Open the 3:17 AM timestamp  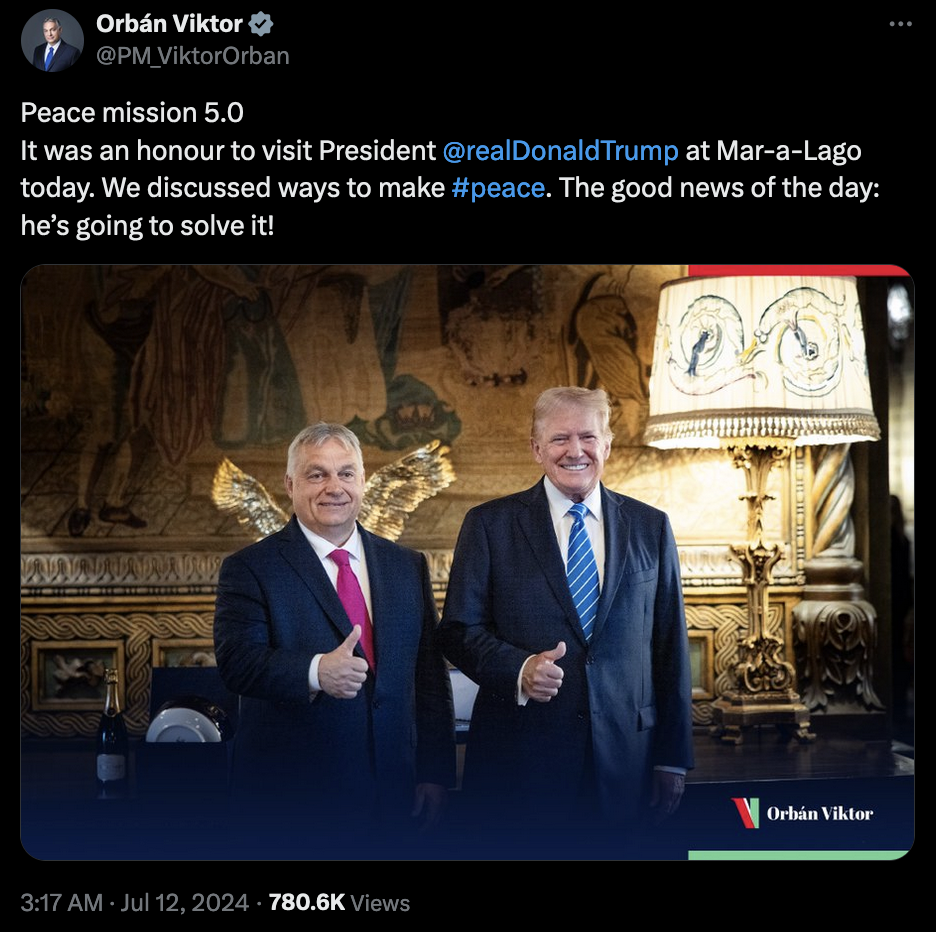point(61,902)
